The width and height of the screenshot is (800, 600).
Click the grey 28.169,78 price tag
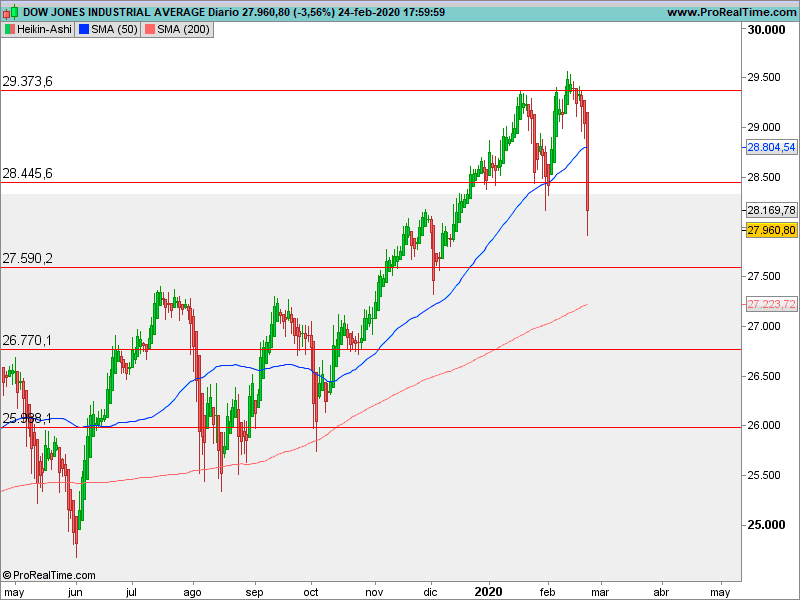coord(771,210)
